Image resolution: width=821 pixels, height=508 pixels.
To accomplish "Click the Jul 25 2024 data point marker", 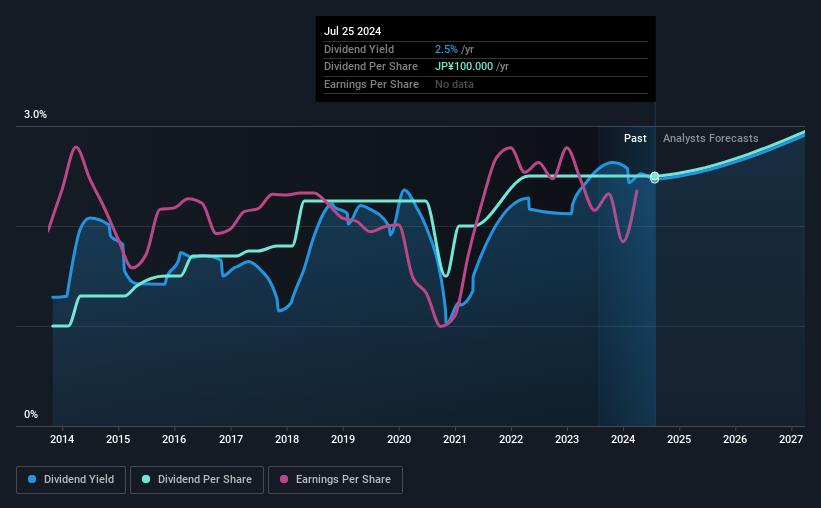I will 654,177.
